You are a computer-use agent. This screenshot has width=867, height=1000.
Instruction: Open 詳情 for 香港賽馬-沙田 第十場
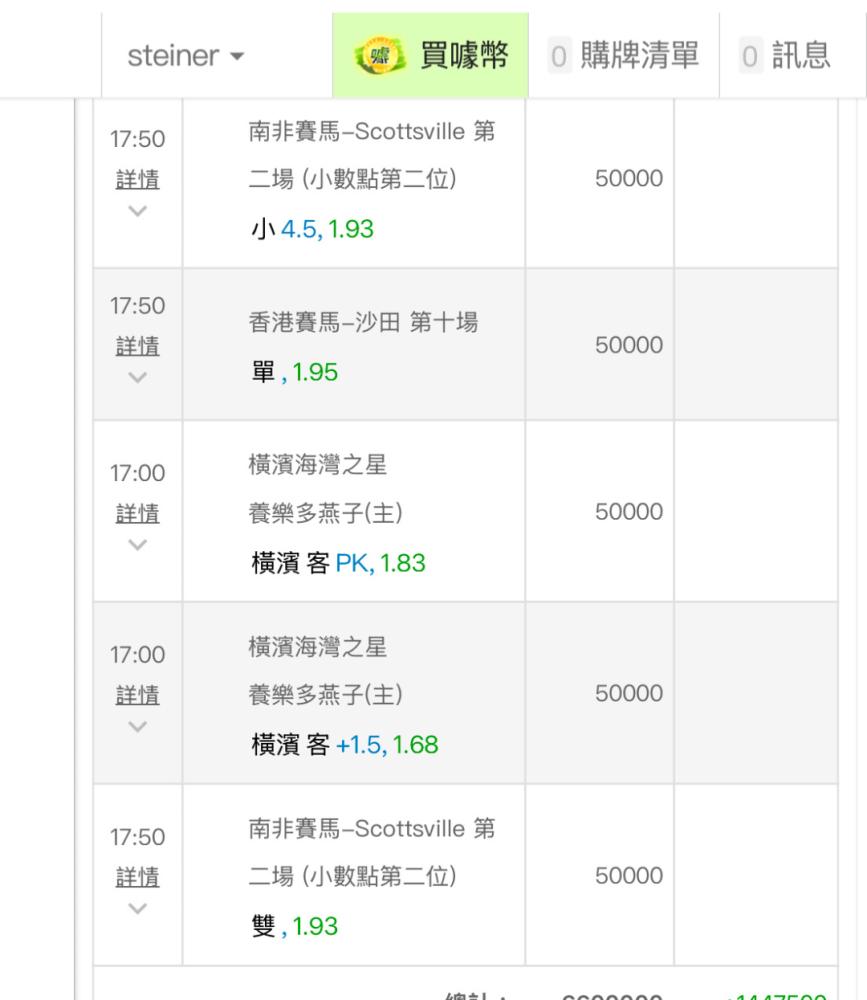pos(138,346)
